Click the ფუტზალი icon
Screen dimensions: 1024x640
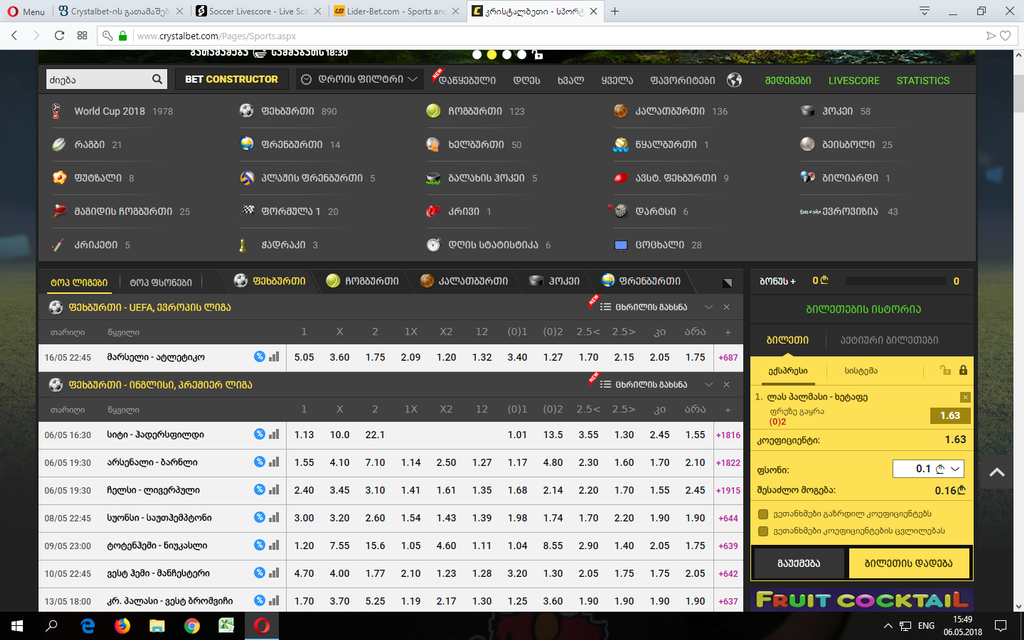[x=59, y=178]
